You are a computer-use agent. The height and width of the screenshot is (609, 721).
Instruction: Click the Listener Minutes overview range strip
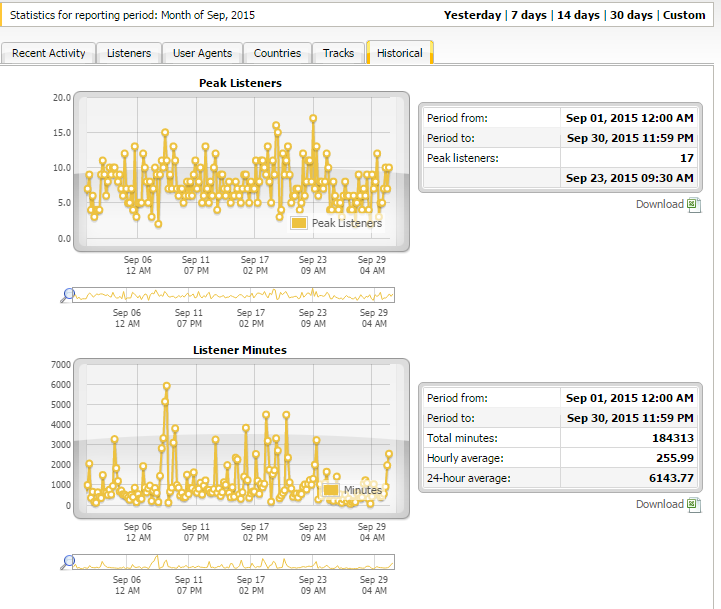(234, 562)
